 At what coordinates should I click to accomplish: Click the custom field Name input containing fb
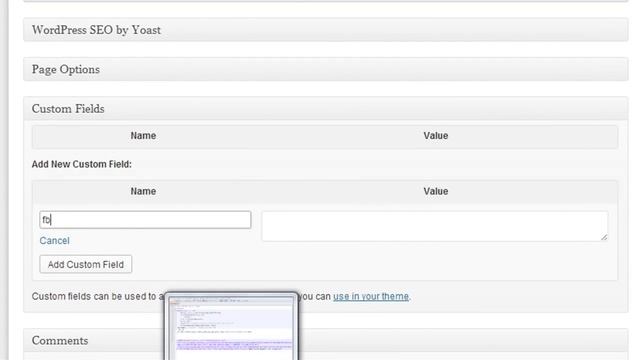tap(145, 220)
